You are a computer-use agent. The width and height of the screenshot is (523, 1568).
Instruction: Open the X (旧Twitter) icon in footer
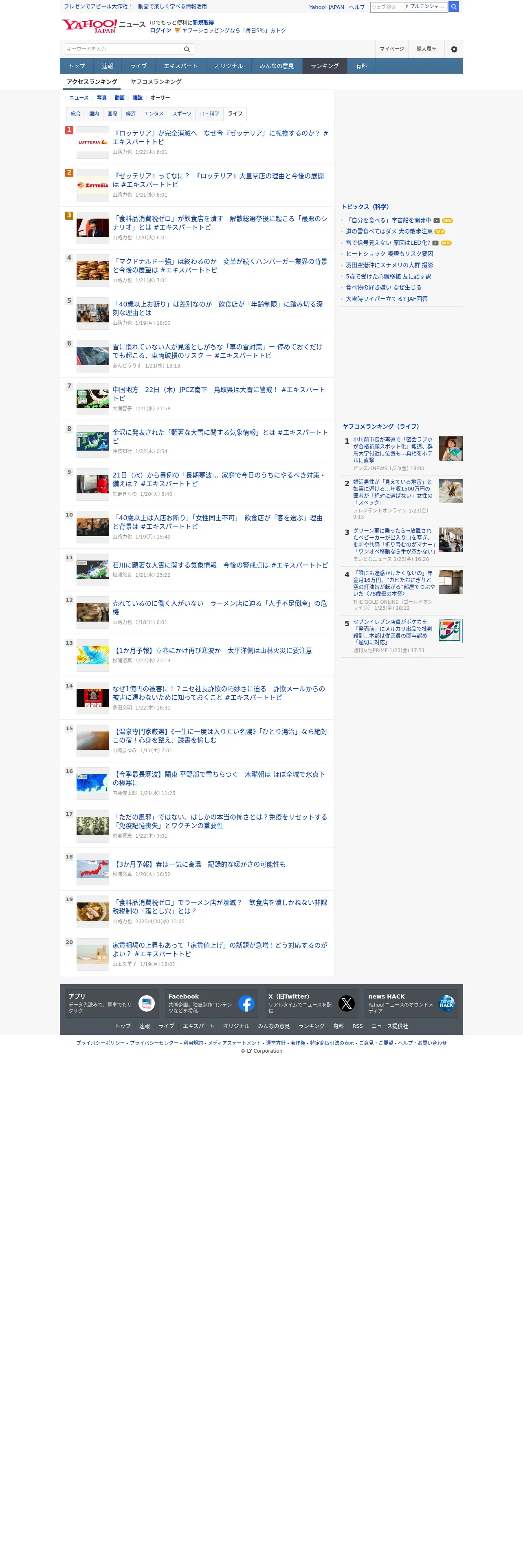point(347,1003)
